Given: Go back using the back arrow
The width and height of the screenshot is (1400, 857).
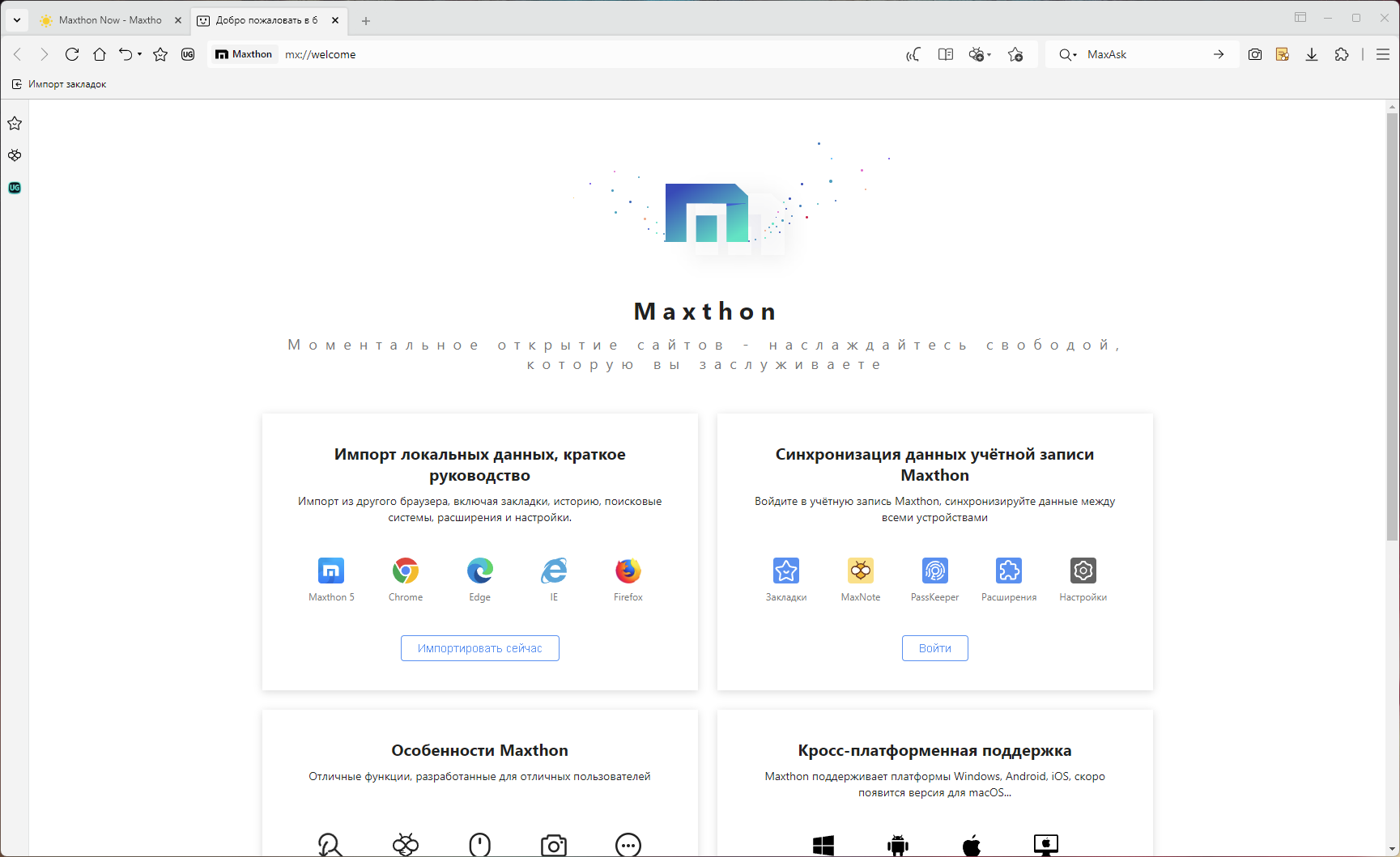Looking at the screenshot, I should [18, 54].
